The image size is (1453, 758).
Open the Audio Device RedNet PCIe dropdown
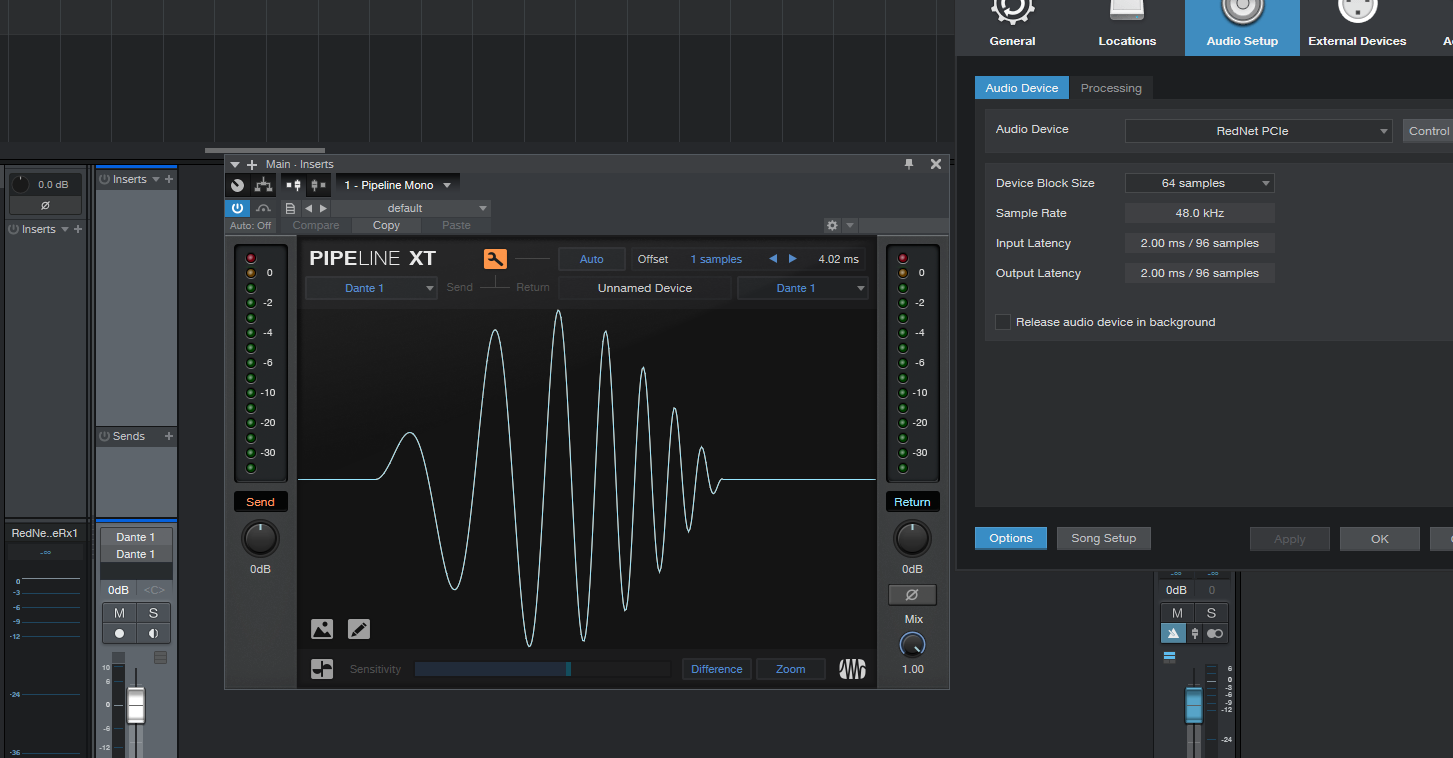1258,131
